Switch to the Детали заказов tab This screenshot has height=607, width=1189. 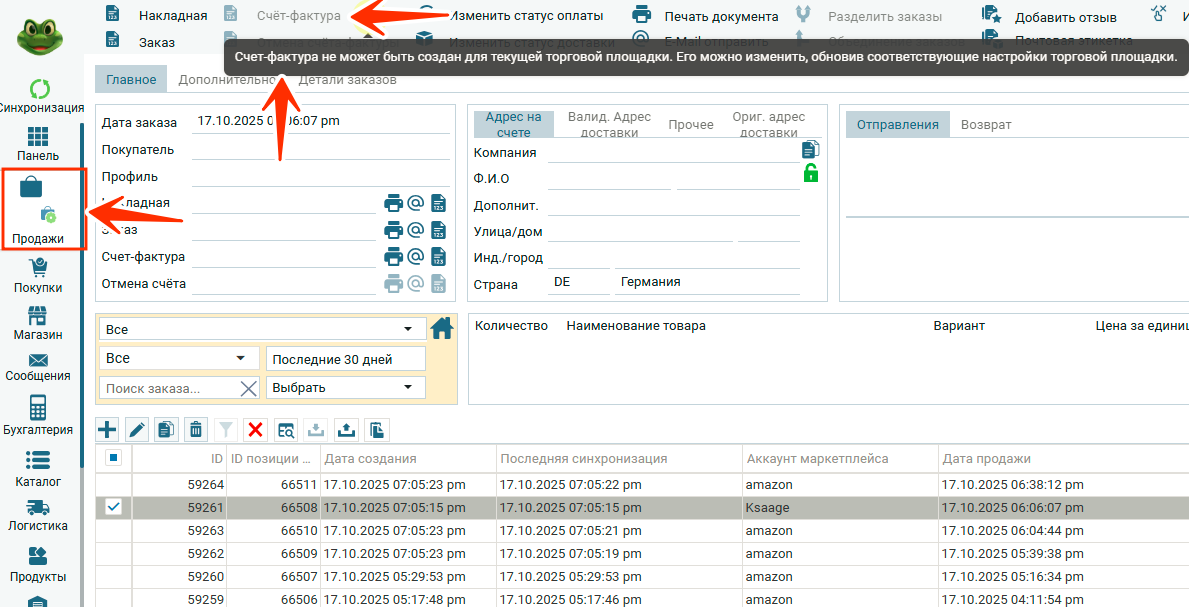point(347,80)
